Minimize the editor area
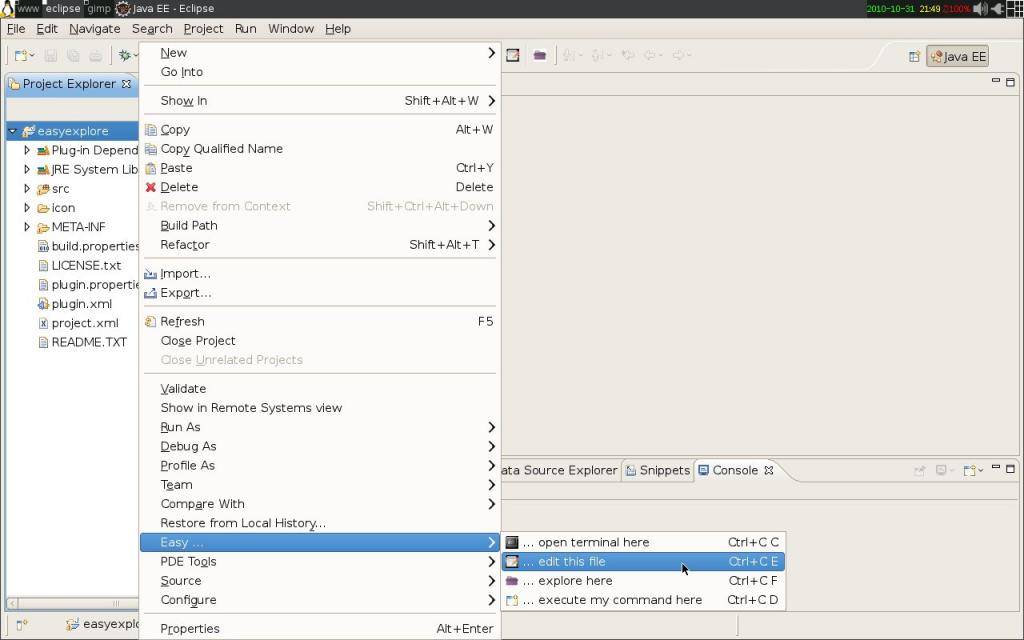This screenshot has width=1024, height=640. click(996, 80)
